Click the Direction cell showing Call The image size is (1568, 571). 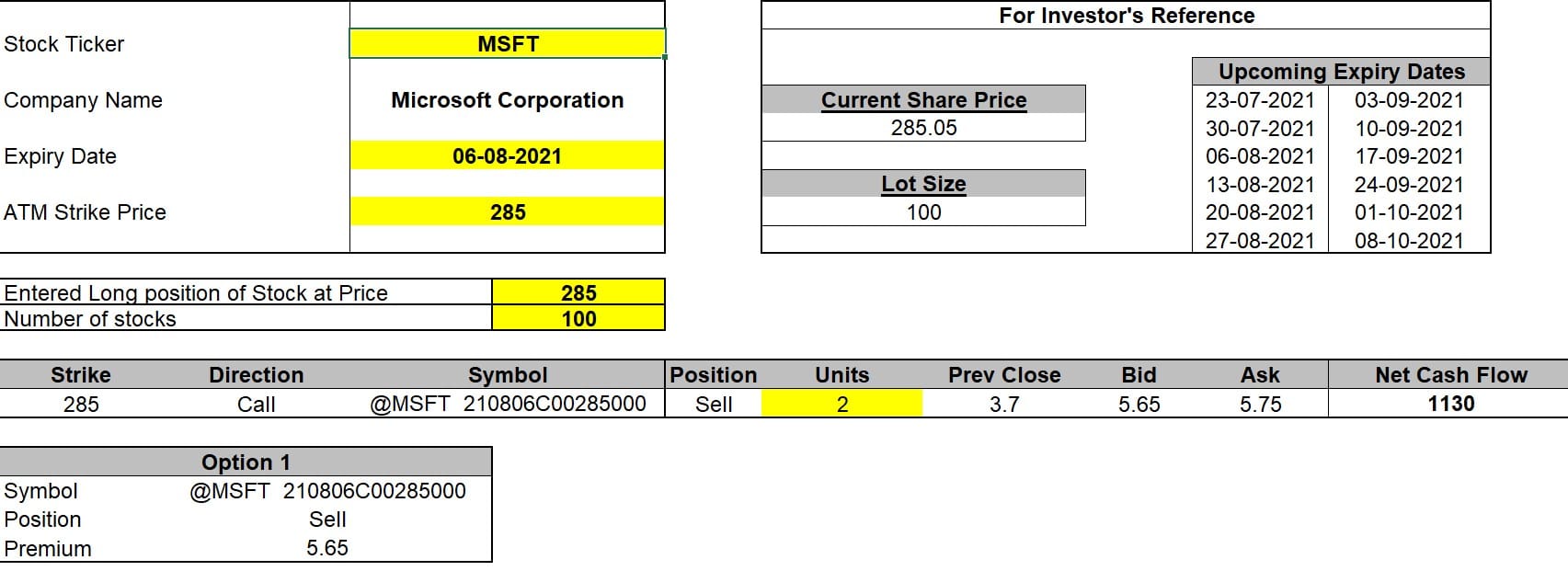pyautogui.click(x=256, y=404)
